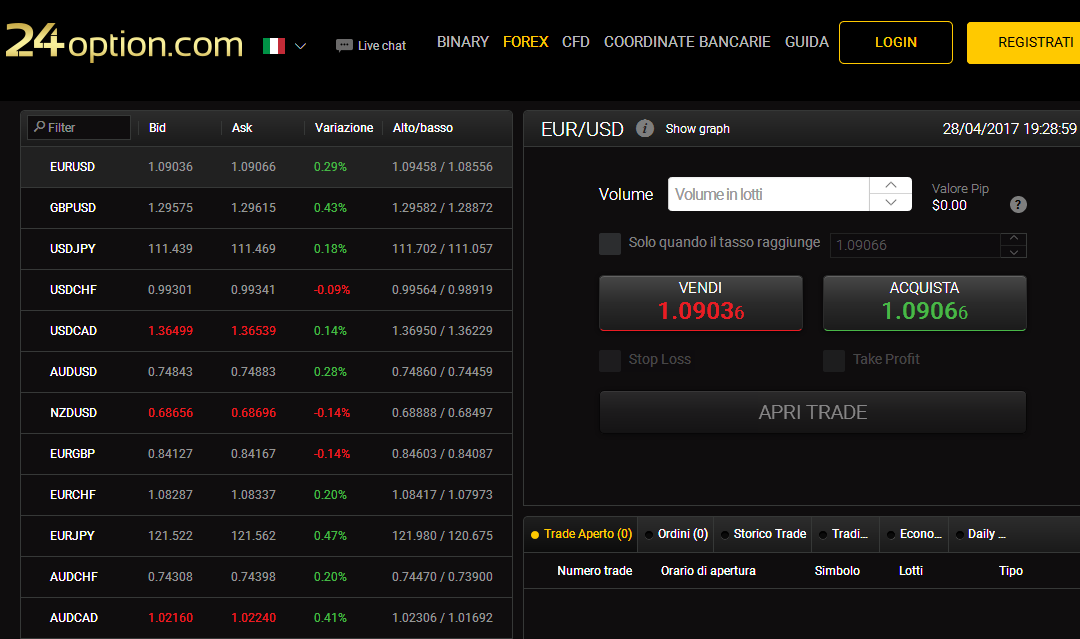
Task: Click the Numero trade column header
Action: [594, 571]
